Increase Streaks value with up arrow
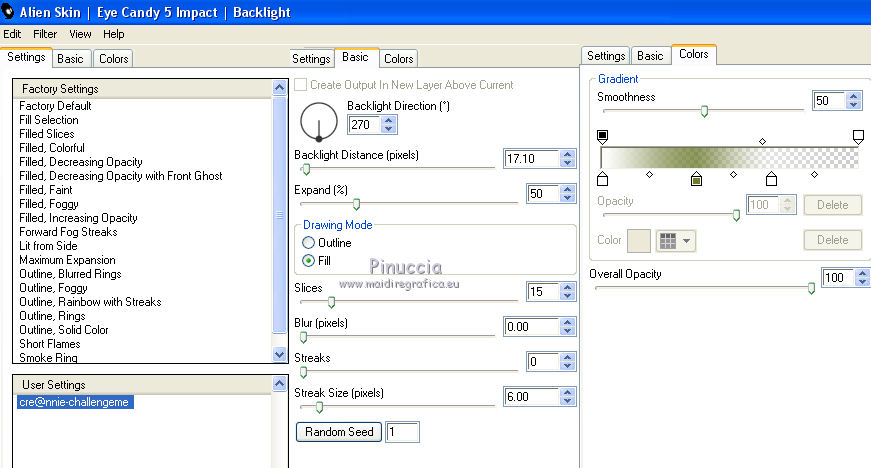This screenshot has width=871, height=468. click(x=567, y=358)
